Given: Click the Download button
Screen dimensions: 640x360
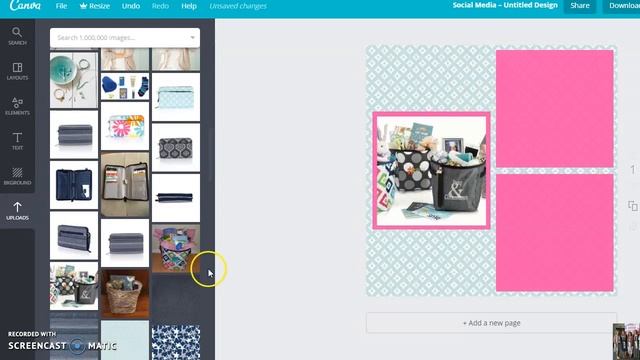Looking at the screenshot, I should click(622, 6).
